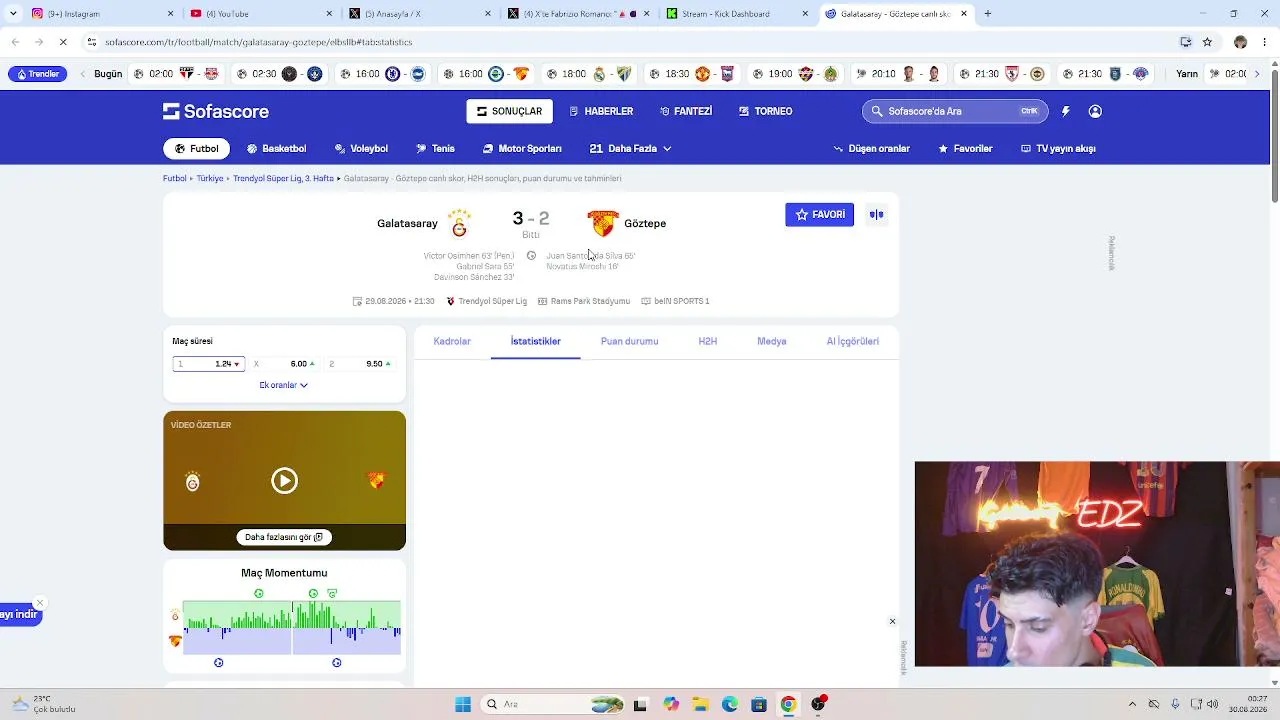Switch to the YouTube browser tab

click(x=260, y=14)
